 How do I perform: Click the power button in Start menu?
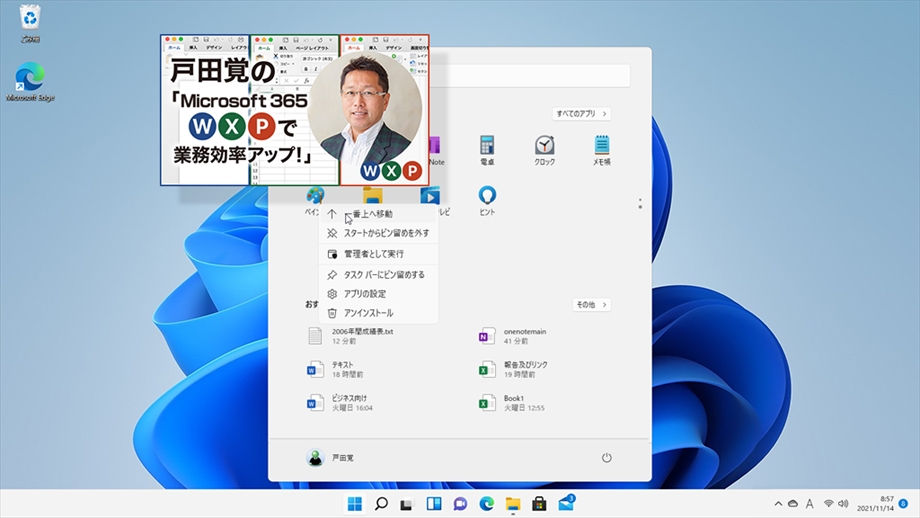click(607, 458)
